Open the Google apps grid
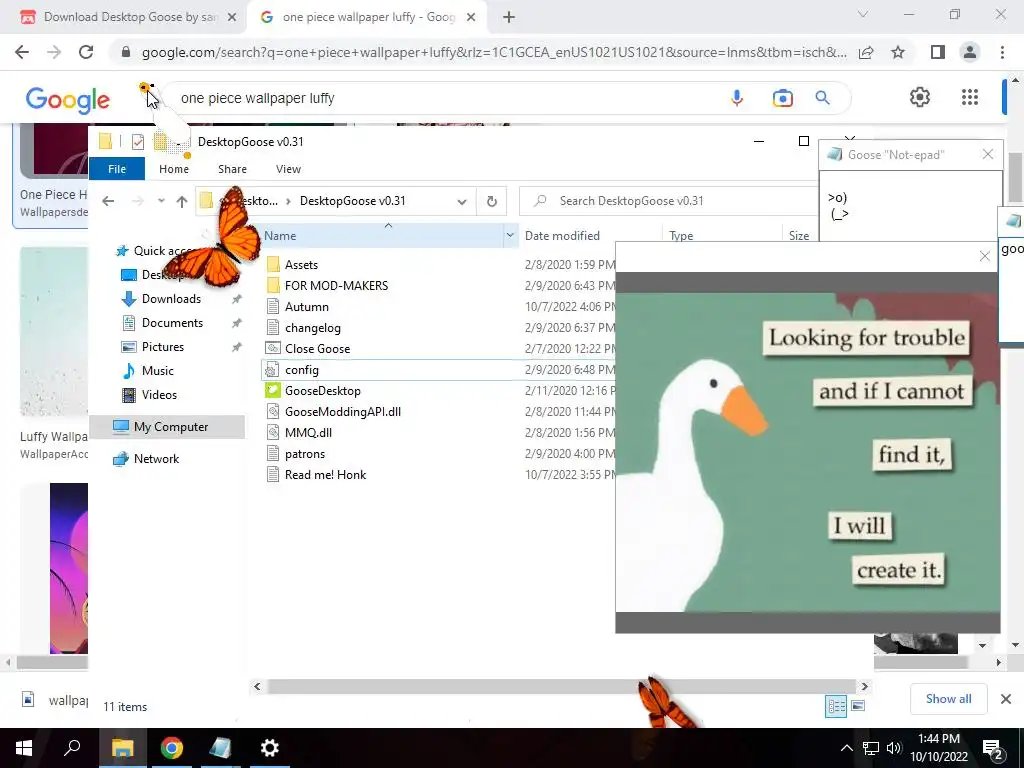The width and height of the screenshot is (1024, 768). 970,97
